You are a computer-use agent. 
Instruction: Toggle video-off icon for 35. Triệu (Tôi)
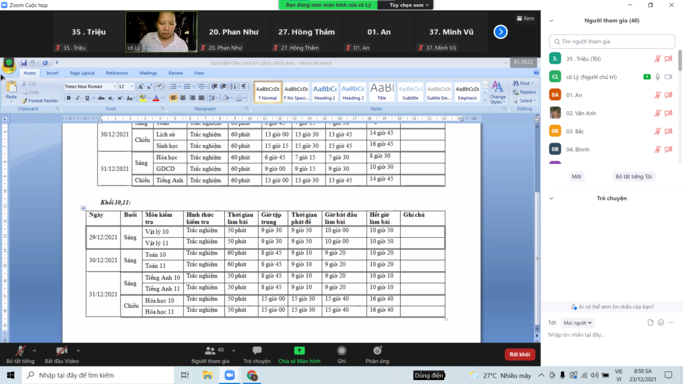[669, 59]
